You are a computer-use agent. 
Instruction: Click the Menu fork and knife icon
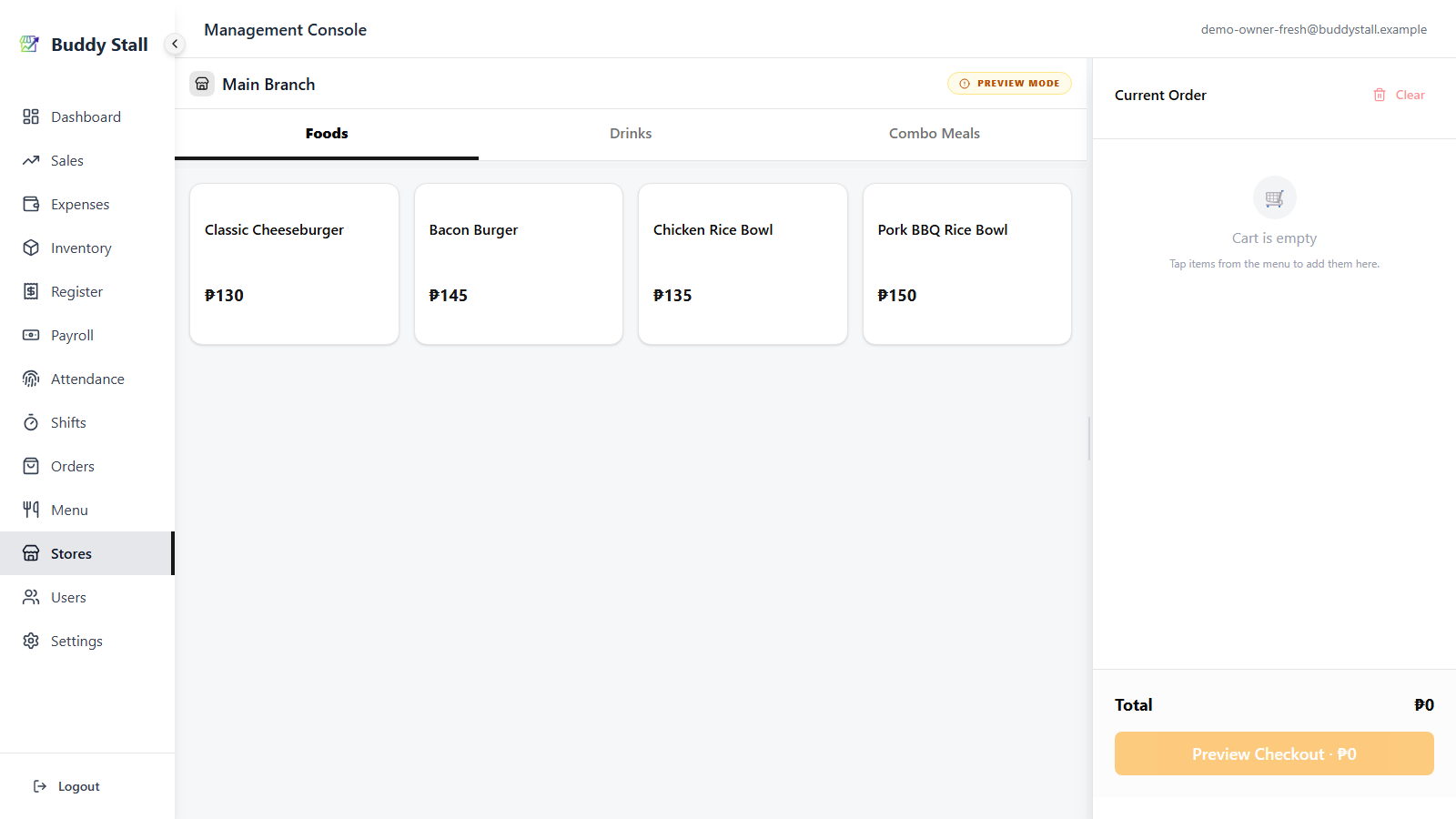tap(31, 510)
